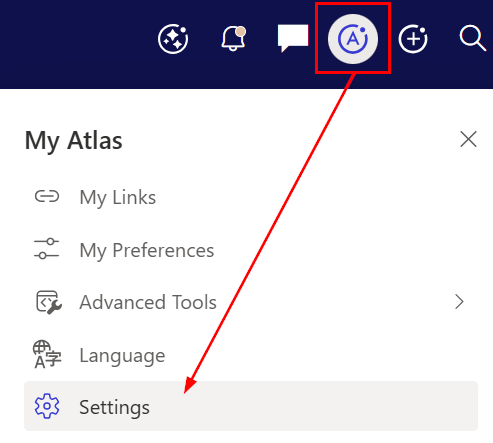The image size is (493, 443).
Task: Choose Advanced Tools menu entry text
Action: pos(148,302)
